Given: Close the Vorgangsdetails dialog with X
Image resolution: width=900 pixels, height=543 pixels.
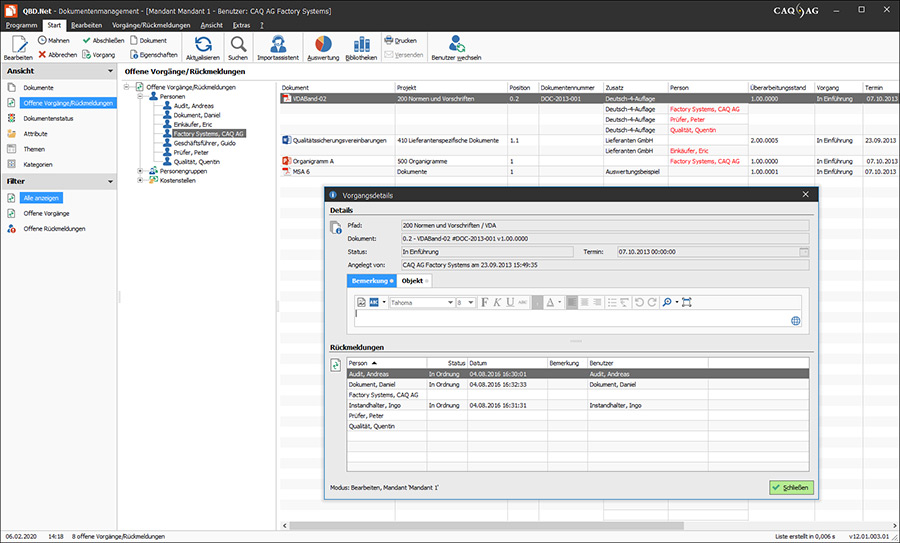Looking at the screenshot, I should (x=805, y=195).
